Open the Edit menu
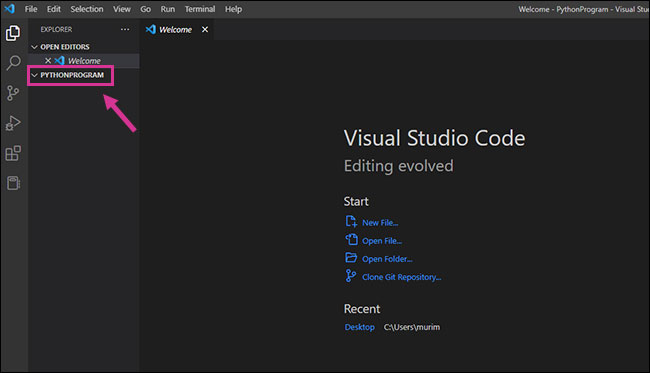This screenshot has height=373, width=650. tap(53, 9)
